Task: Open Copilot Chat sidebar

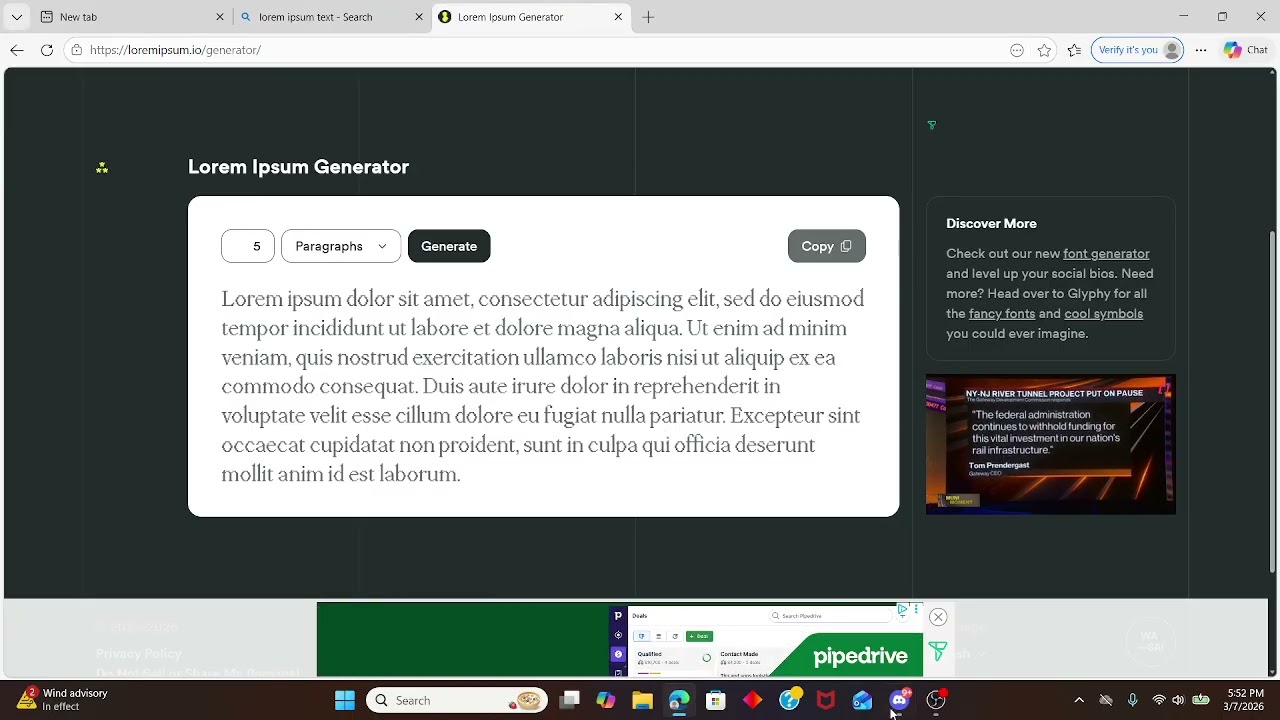Action: coord(1246,50)
